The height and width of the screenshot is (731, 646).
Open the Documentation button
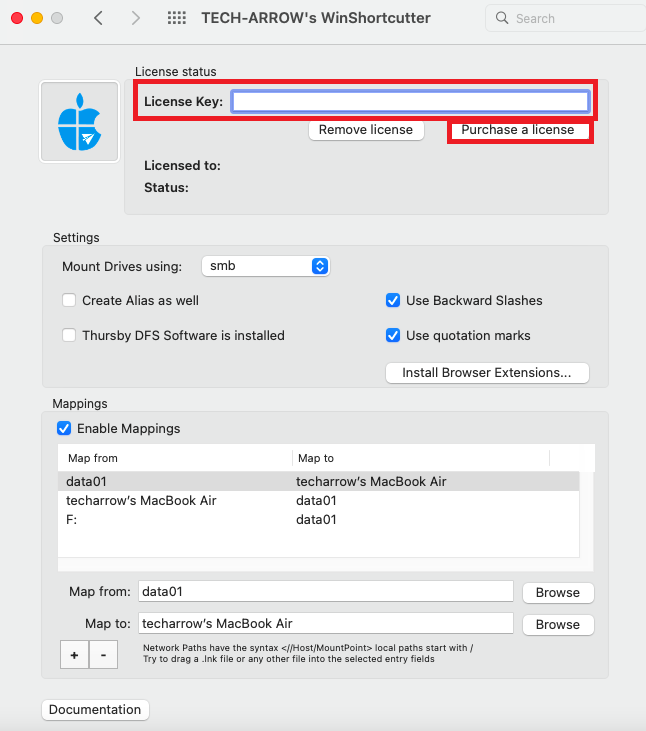pyautogui.click(x=95, y=710)
